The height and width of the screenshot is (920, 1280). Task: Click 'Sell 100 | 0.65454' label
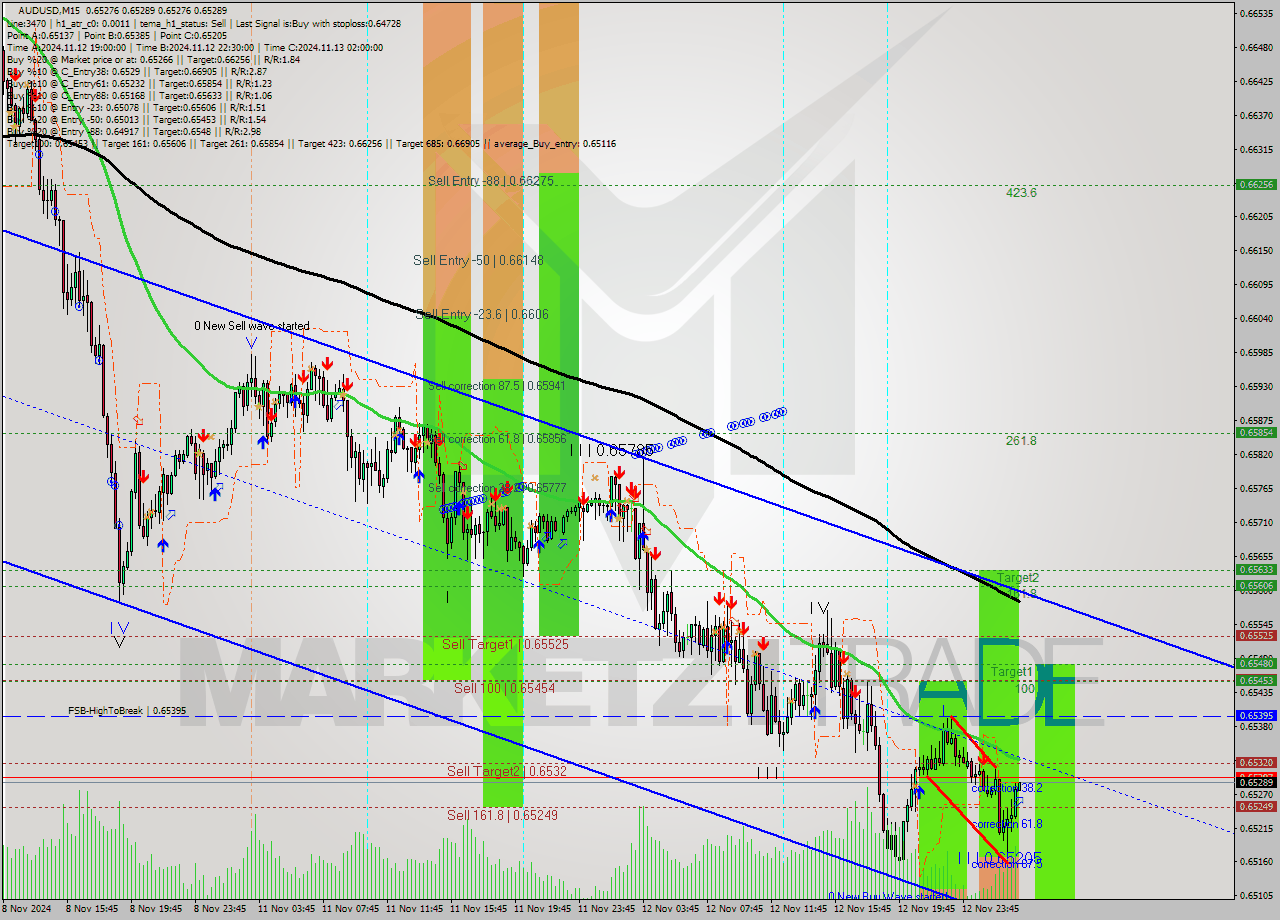tap(504, 689)
